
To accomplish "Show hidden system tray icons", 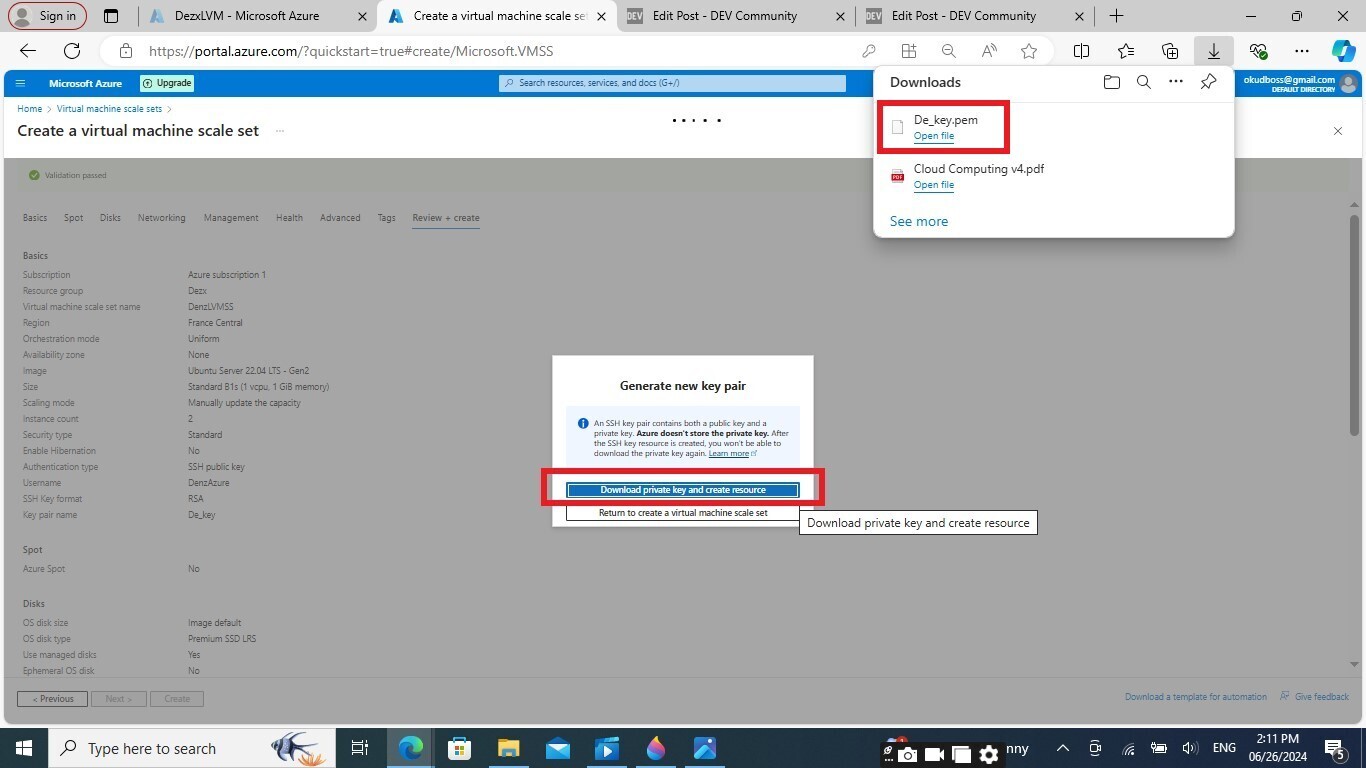I will click(1062, 748).
